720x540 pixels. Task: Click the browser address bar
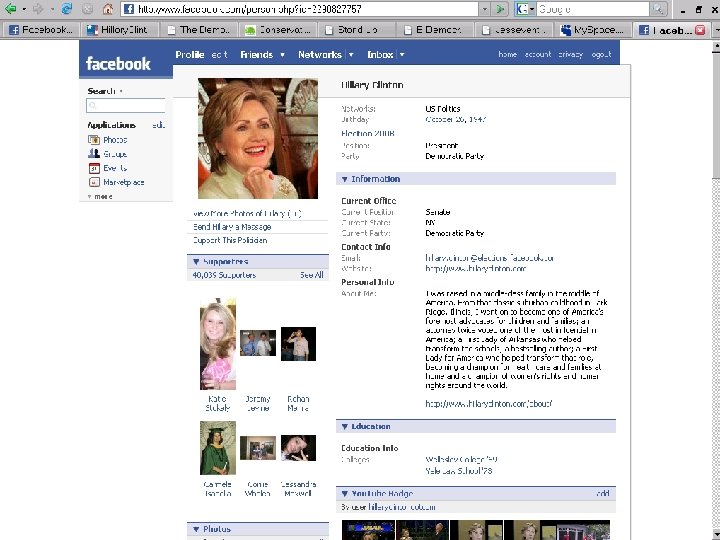pyautogui.click(x=301, y=9)
